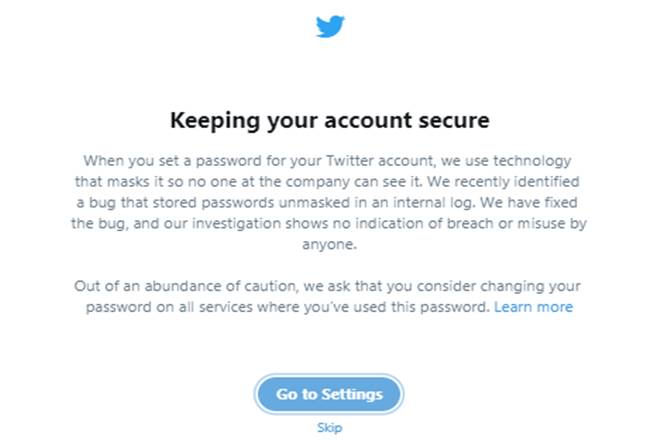Click the line starting "that masks it so"
The height and width of the screenshot is (440, 660).
[330, 181]
